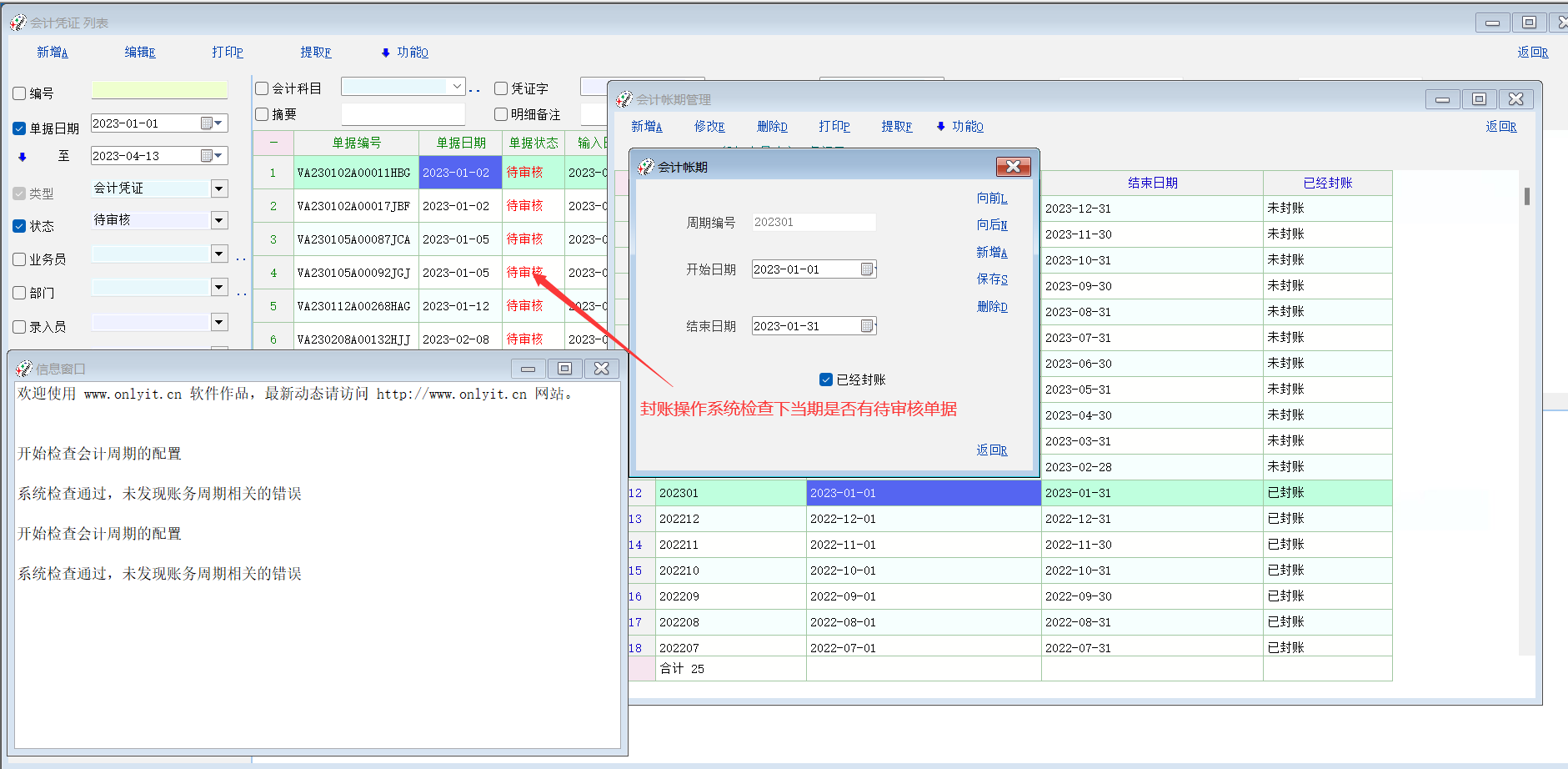Uncheck the 已经封账 checkbox

826,379
